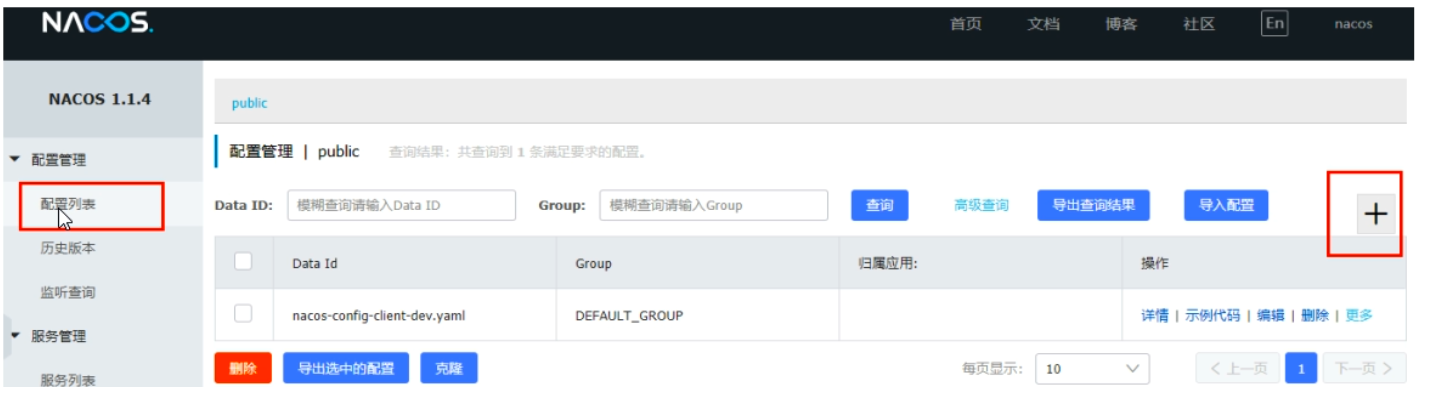Click the 操作 column header
1435x413 pixels.
[1264, 263]
